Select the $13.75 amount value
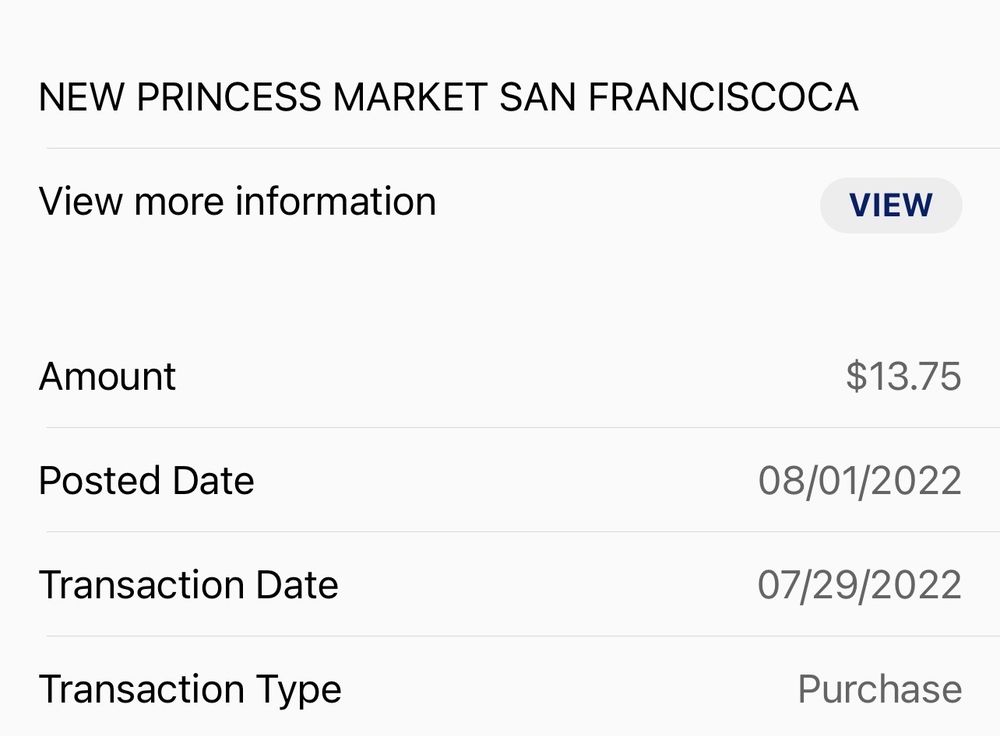 [x=903, y=376]
